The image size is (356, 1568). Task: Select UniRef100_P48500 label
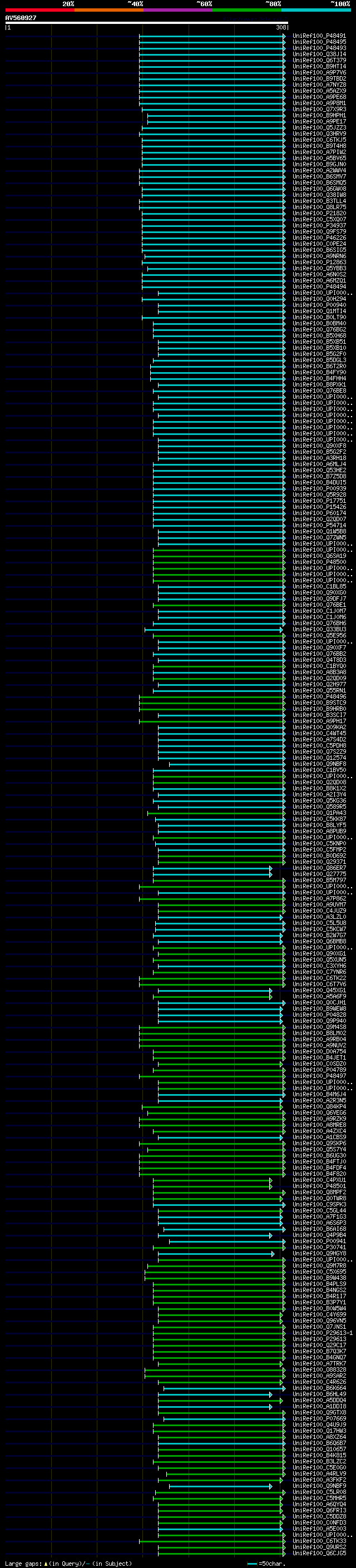[x=319, y=562]
